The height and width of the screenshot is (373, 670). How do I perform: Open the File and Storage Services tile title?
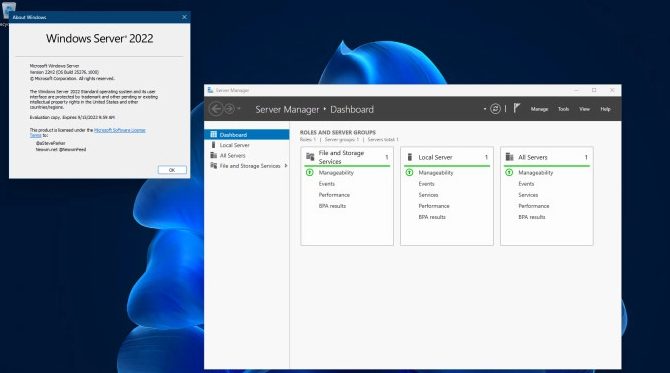point(341,157)
